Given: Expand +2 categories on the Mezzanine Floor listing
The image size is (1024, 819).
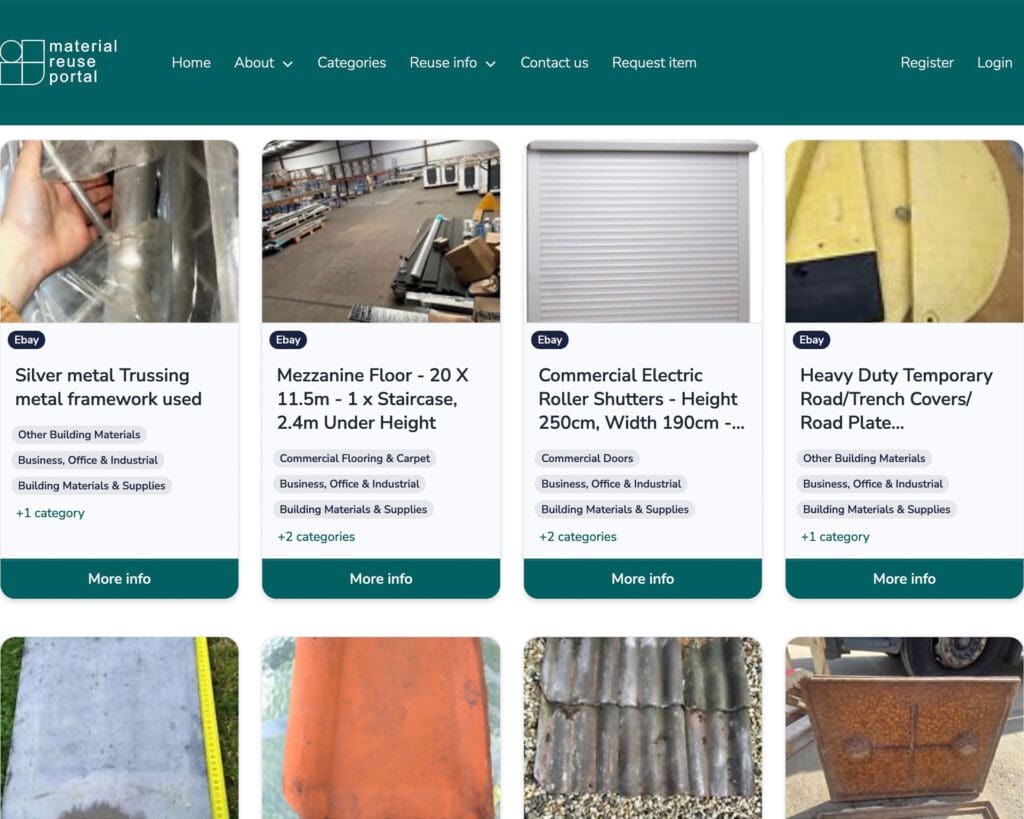Looking at the screenshot, I should [x=316, y=536].
